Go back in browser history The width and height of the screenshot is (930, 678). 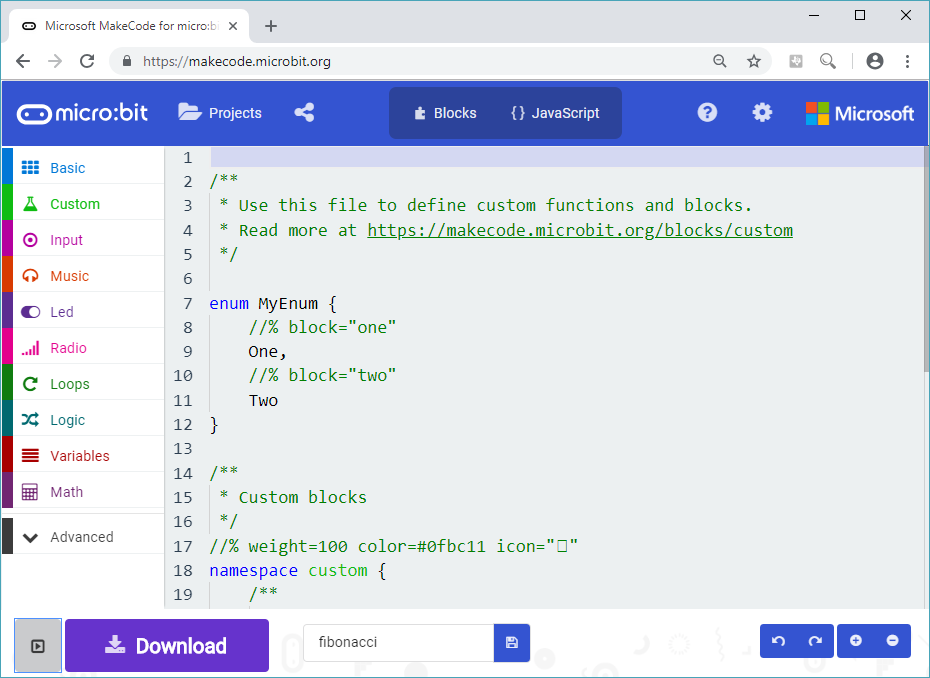(23, 61)
